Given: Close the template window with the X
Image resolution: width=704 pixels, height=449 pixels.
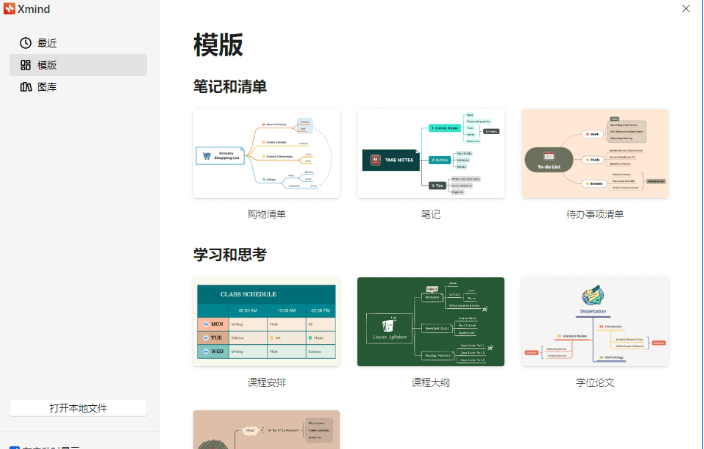Looking at the screenshot, I should click(x=686, y=9).
